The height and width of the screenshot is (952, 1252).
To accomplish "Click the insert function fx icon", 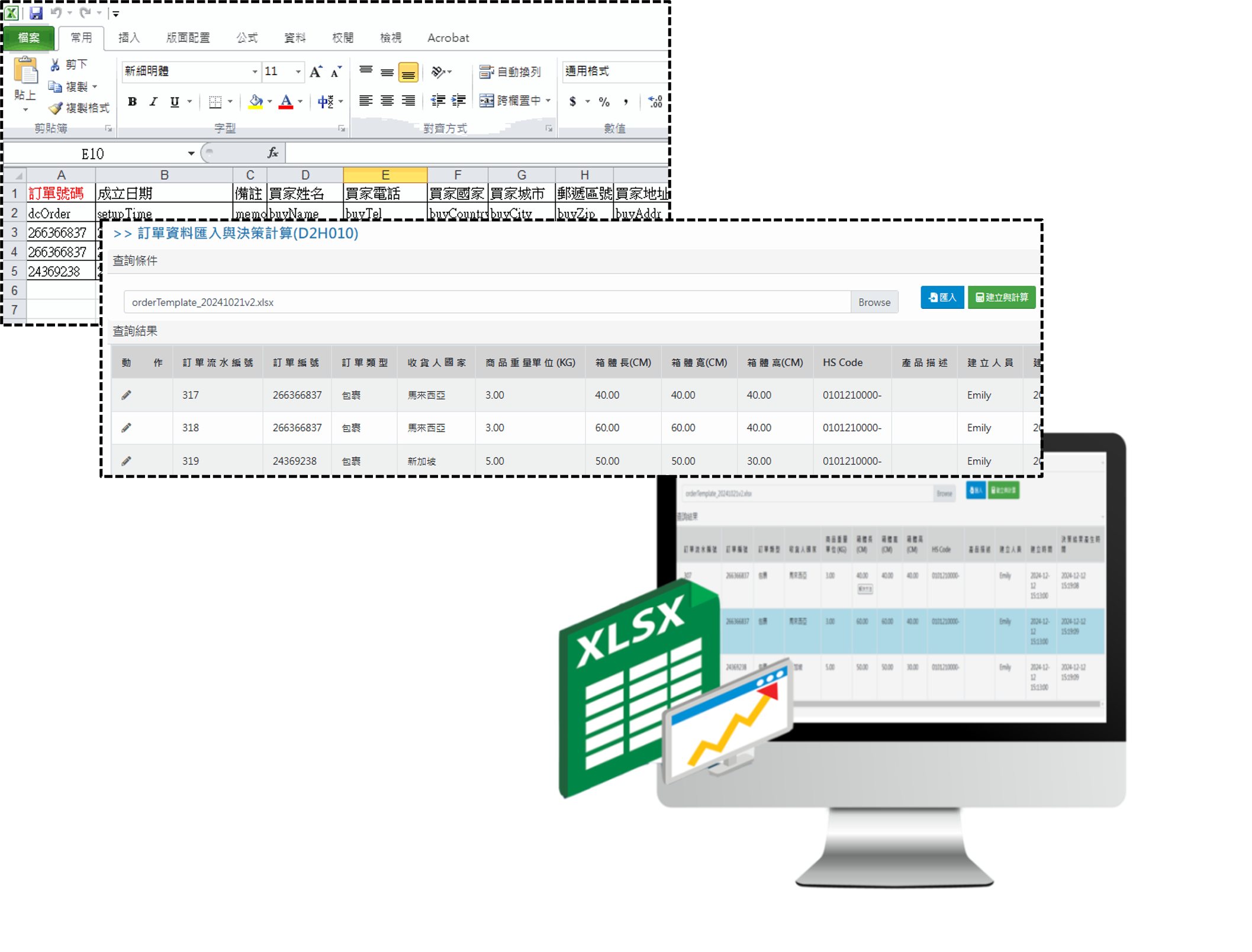I will pos(273,153).
